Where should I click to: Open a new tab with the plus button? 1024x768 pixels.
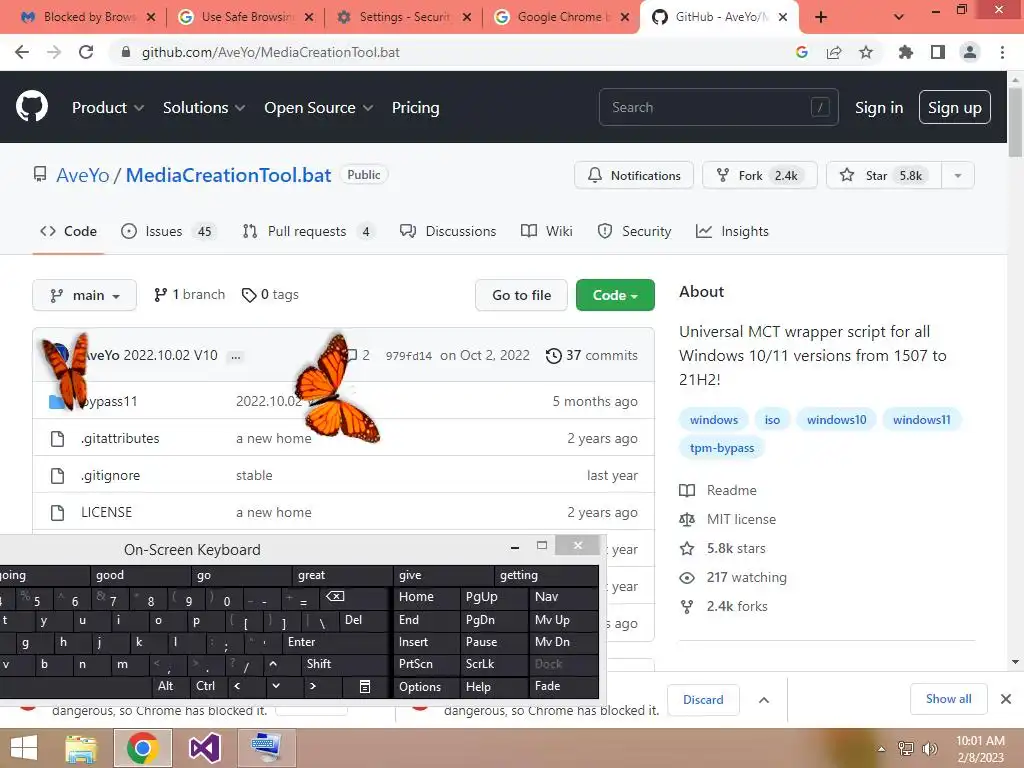click(821, 17)
